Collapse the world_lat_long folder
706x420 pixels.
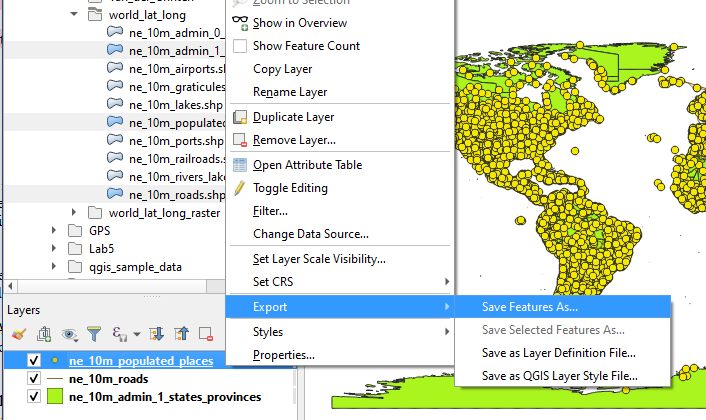[x=74, y=15]
